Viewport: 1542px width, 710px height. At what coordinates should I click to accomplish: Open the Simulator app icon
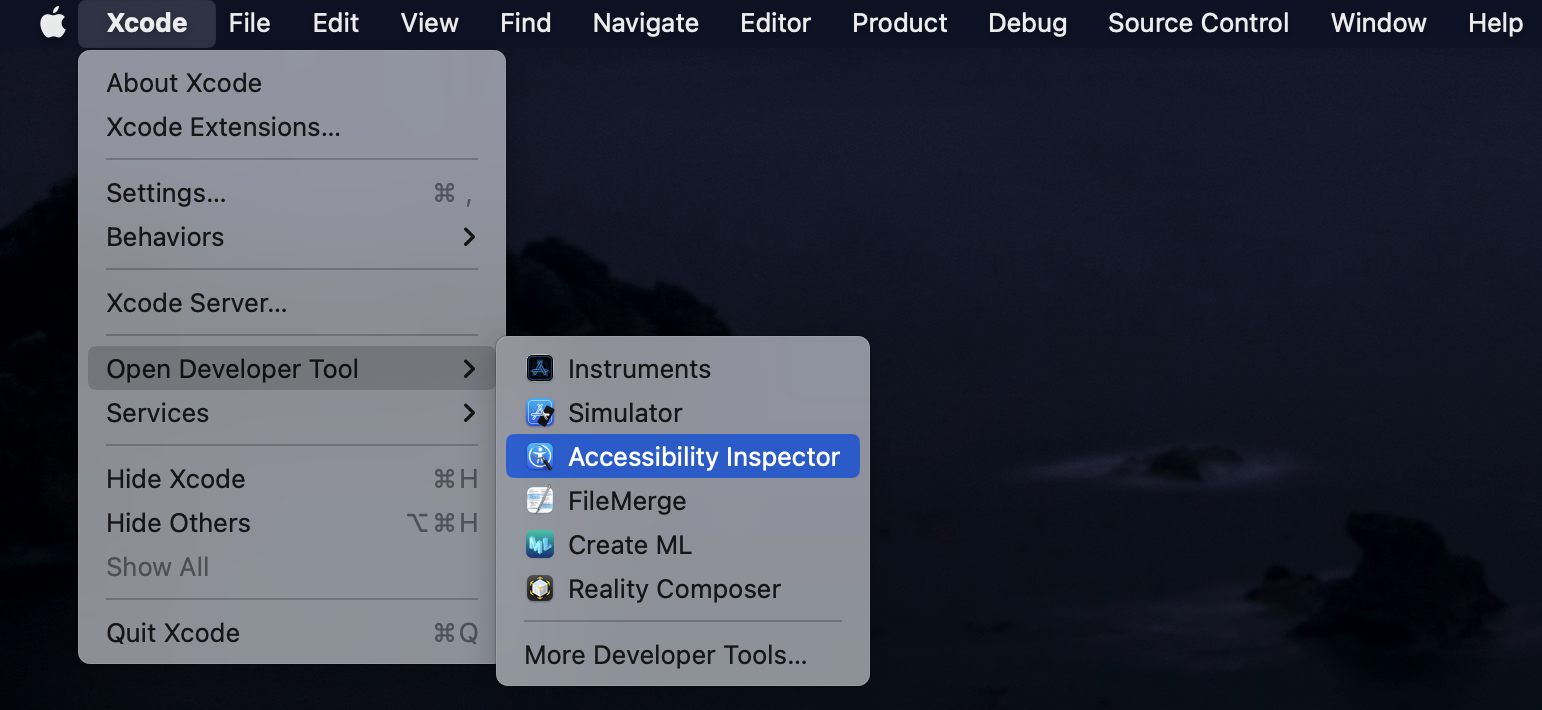point(538,412)
